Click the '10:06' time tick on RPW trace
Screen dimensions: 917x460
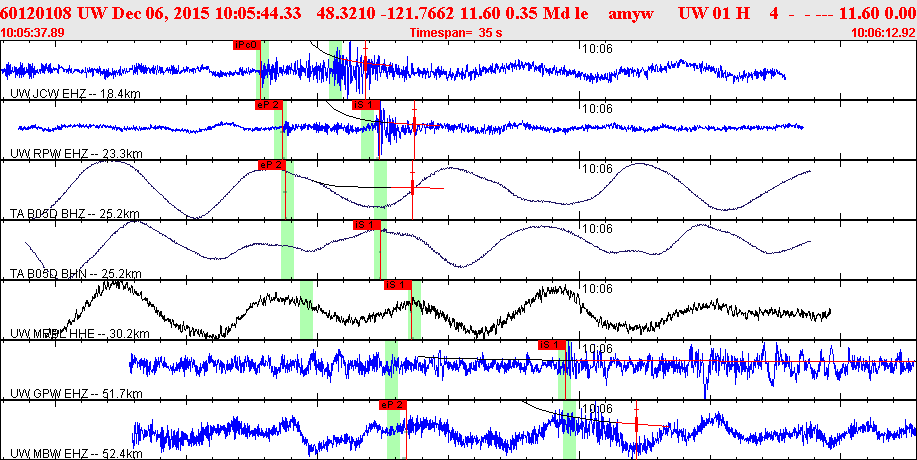point(598,109)
